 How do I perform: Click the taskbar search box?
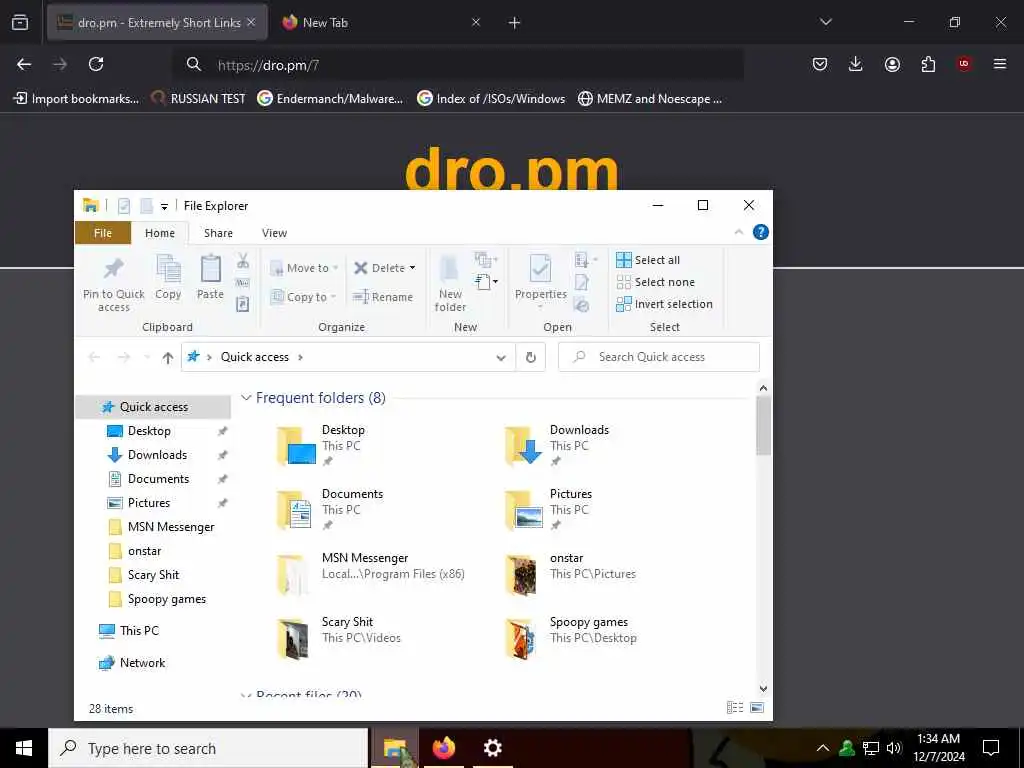pyautogui.click(x=208, y=748)
